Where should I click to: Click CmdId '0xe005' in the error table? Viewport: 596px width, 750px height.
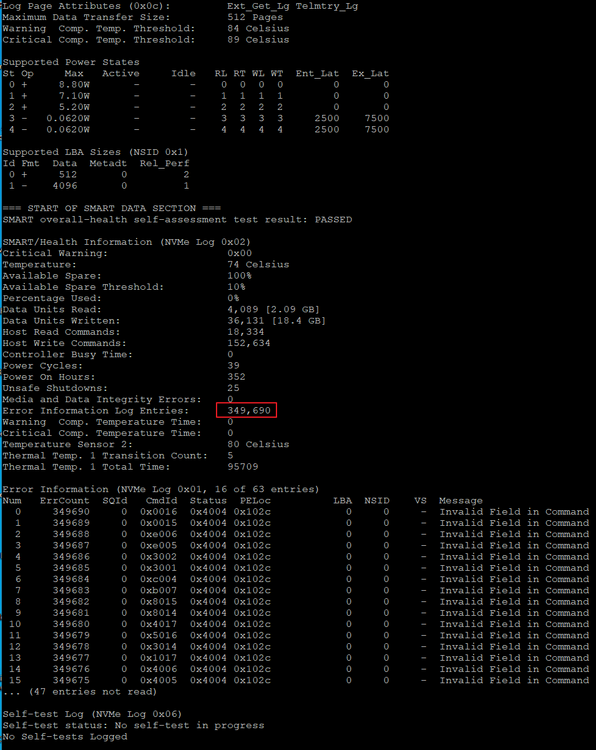point(158,546)
